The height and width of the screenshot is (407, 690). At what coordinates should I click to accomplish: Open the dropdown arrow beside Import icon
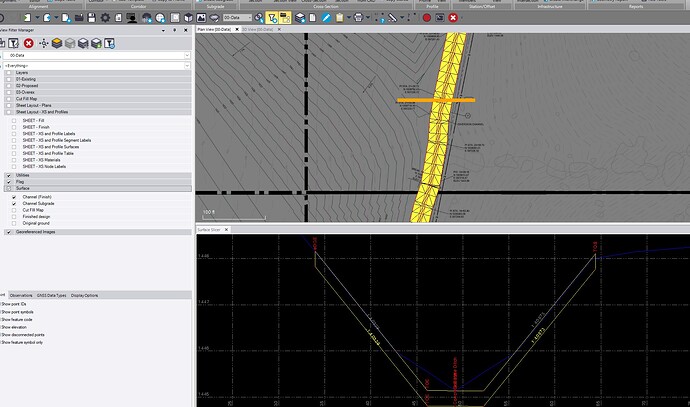37,18
